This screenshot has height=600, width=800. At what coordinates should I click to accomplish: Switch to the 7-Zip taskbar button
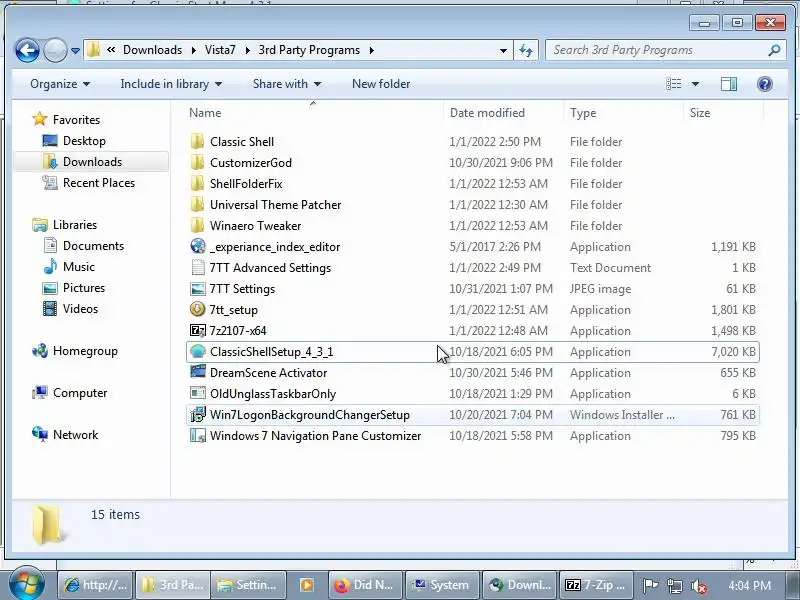pyautogui.click(x=596, y=585)
